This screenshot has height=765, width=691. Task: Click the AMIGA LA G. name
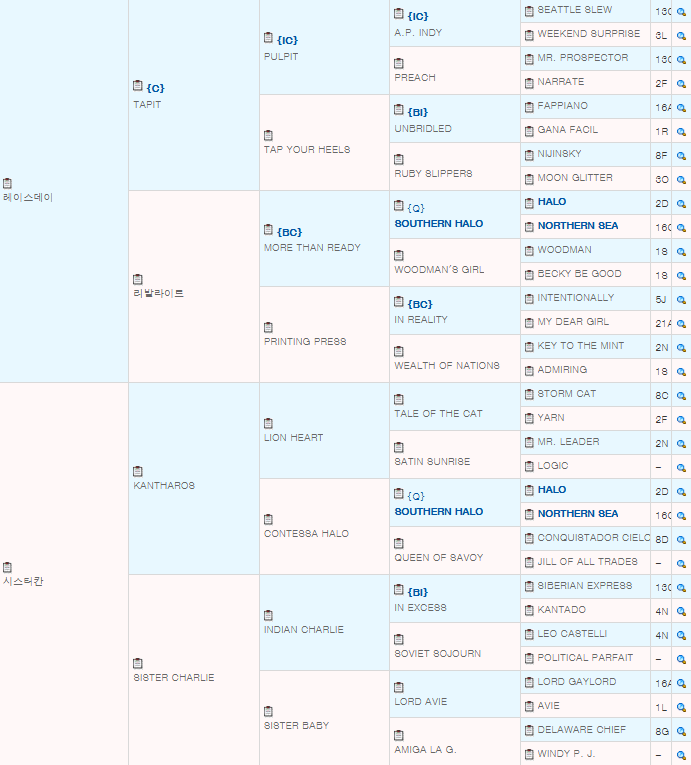426,749
